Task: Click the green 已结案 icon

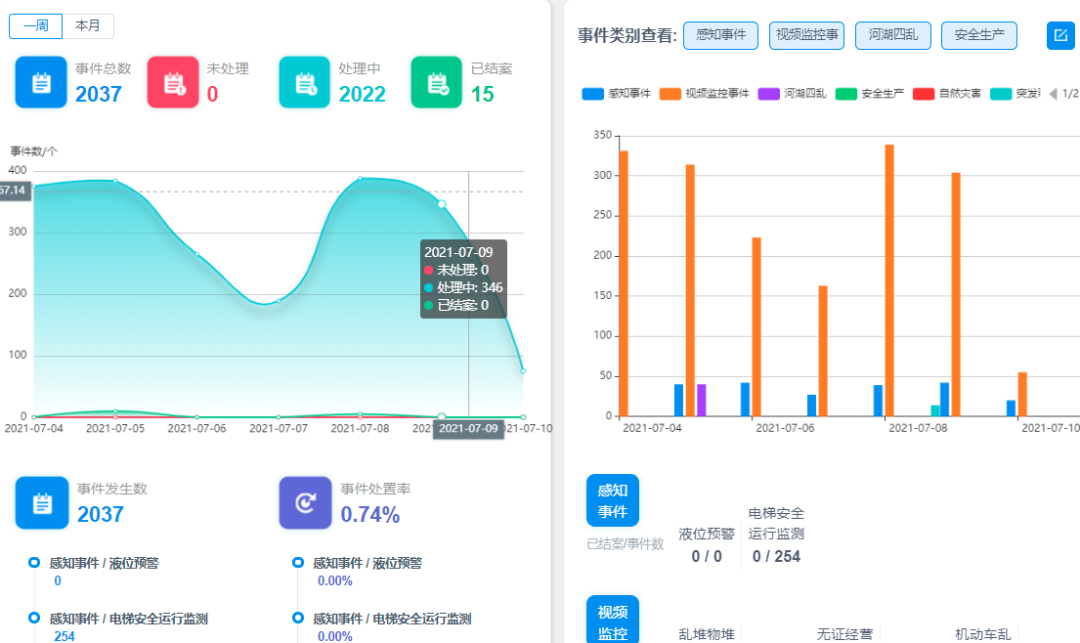Action: click(x=437, y=83)
